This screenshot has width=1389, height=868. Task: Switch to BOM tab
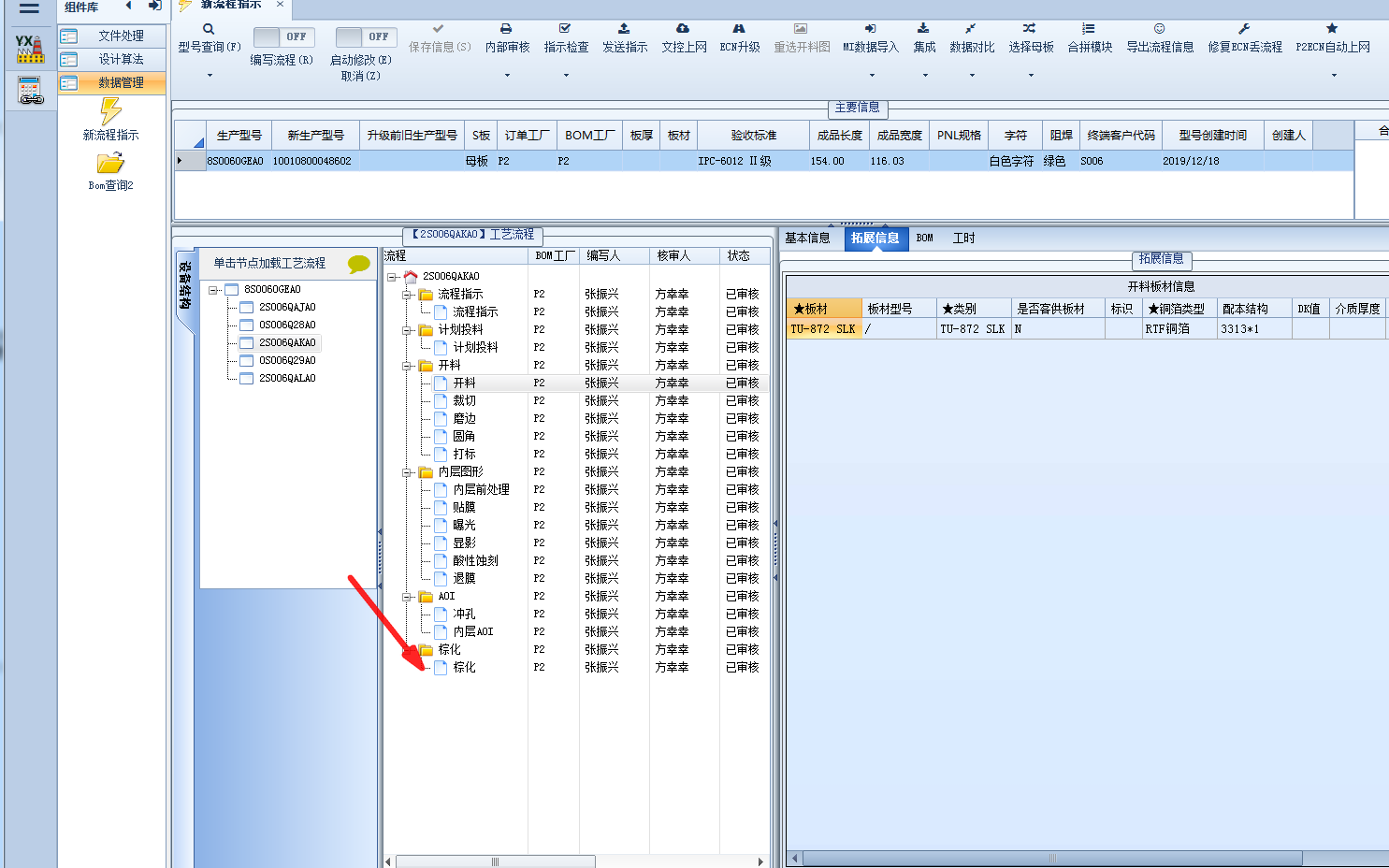(925, 239)
